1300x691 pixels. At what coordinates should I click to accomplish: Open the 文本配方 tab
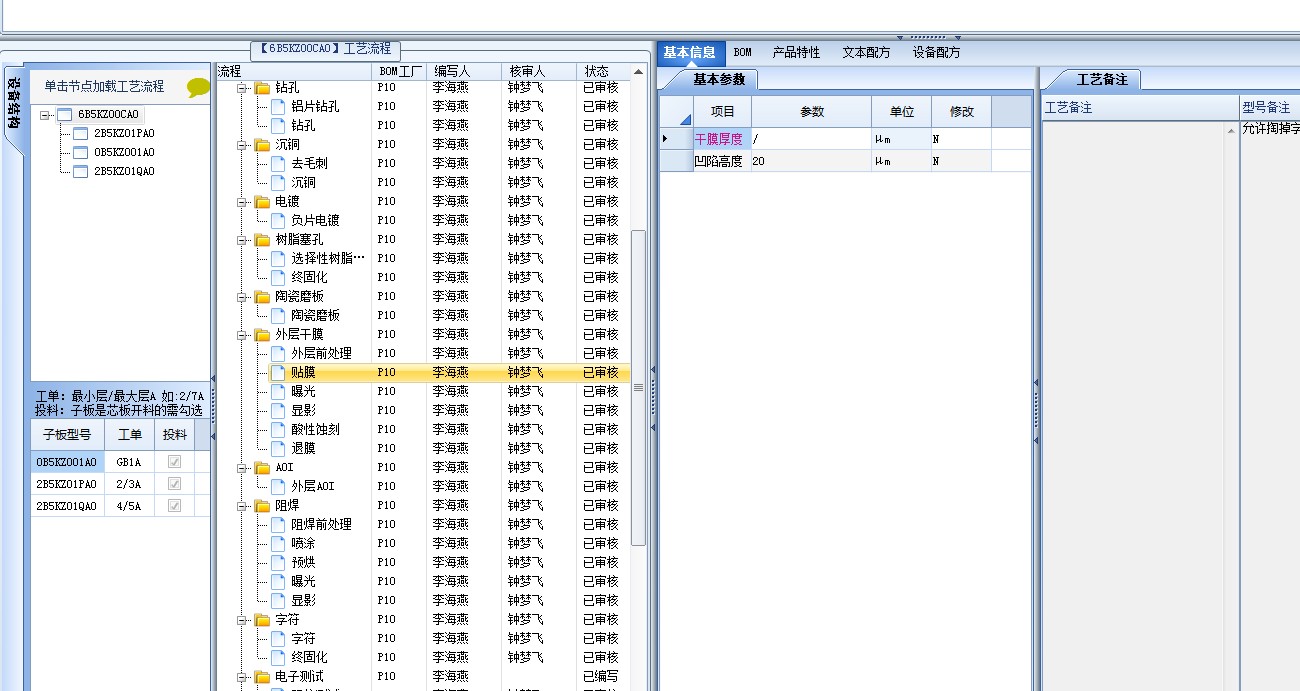coord(866,53)
